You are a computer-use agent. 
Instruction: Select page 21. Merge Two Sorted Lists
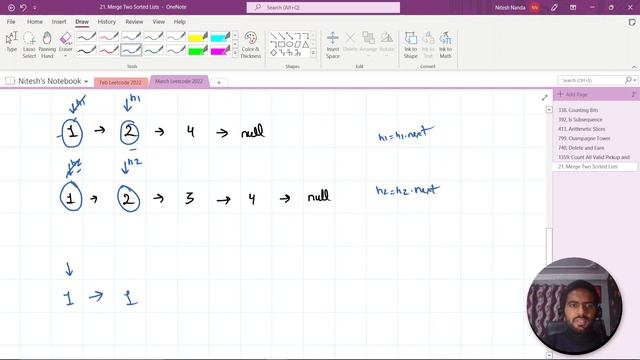point(594,167)
